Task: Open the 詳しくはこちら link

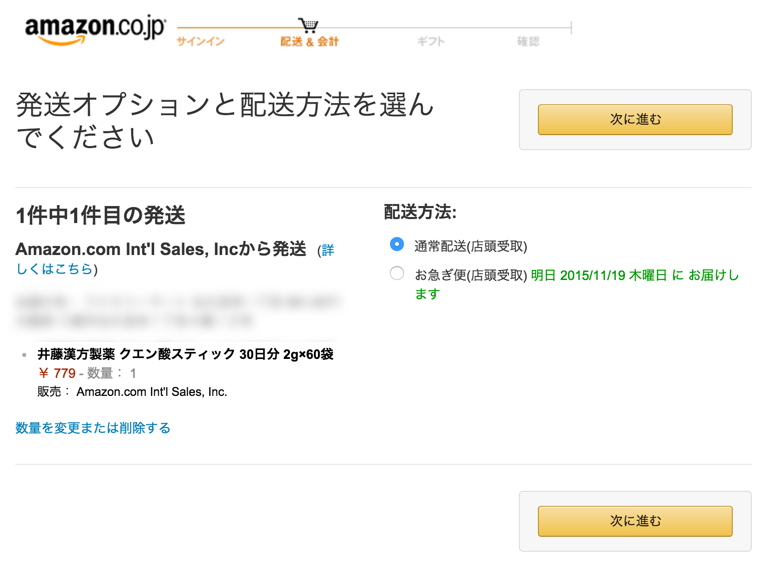Action: click(55, 269)
